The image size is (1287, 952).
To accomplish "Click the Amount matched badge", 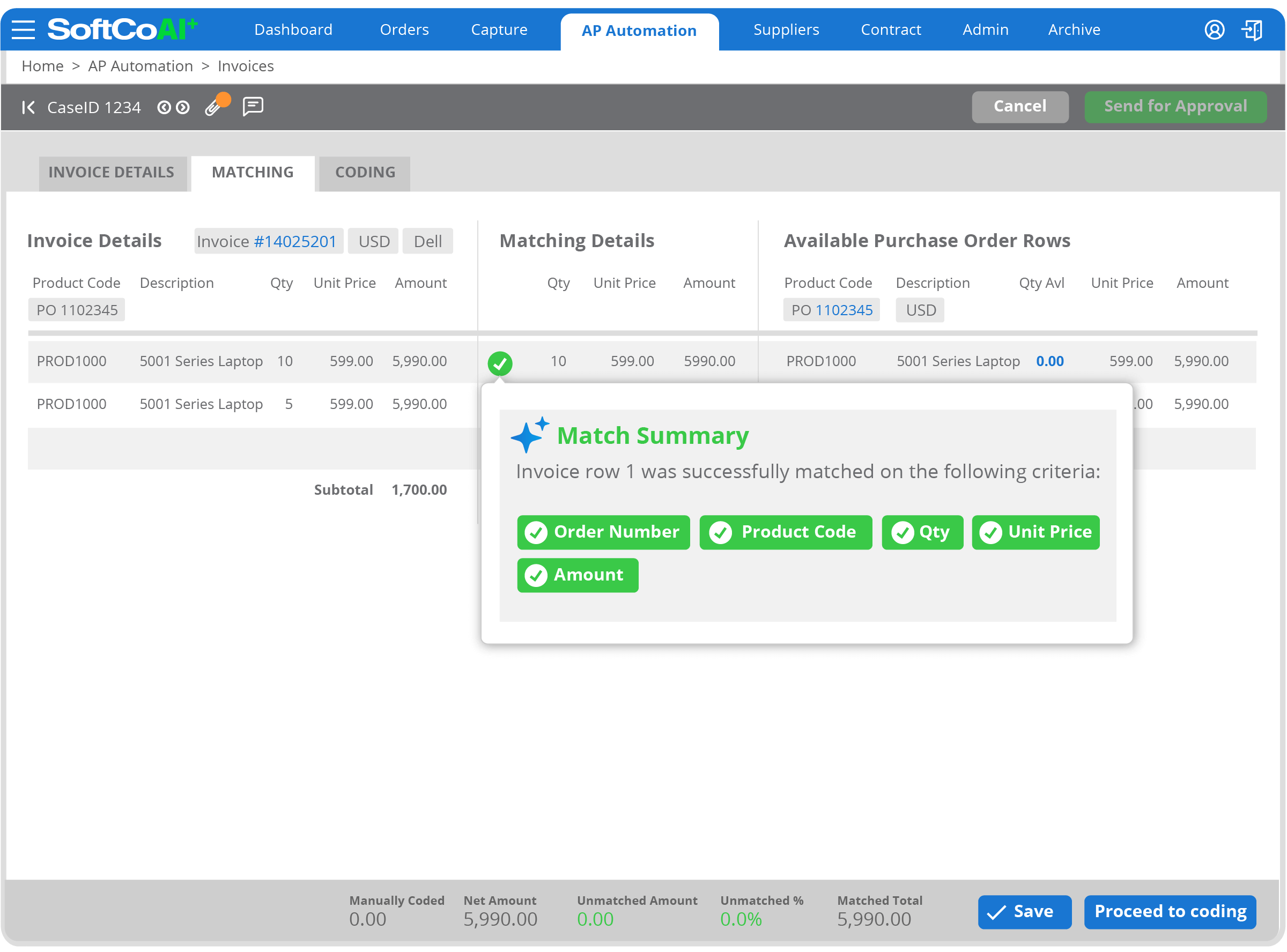I will pos(577,575).
